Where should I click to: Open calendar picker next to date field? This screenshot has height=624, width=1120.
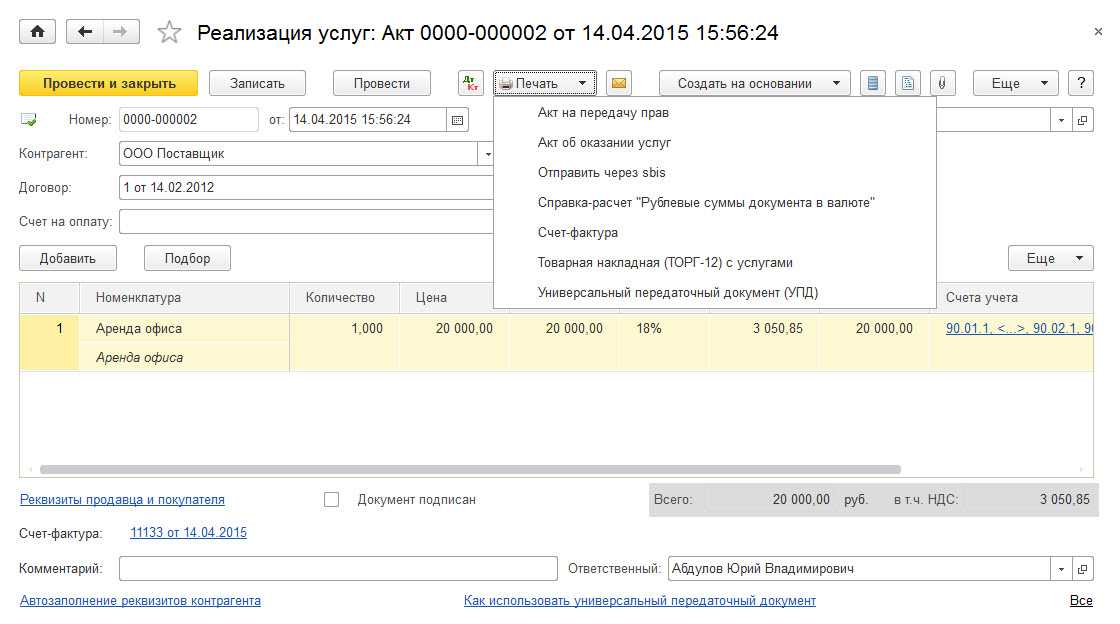coord(458,120)
